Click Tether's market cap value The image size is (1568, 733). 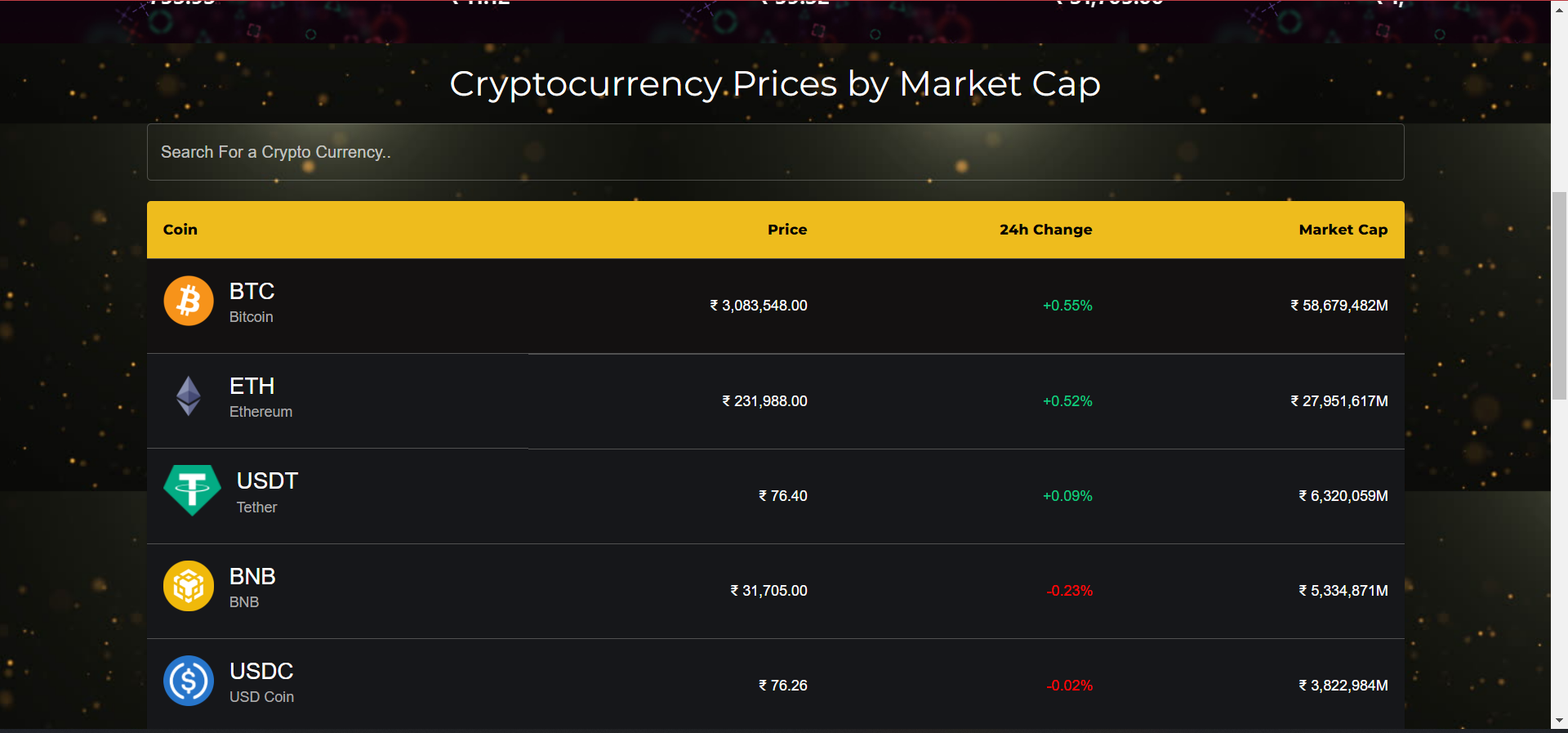(x=1343, y=496)
